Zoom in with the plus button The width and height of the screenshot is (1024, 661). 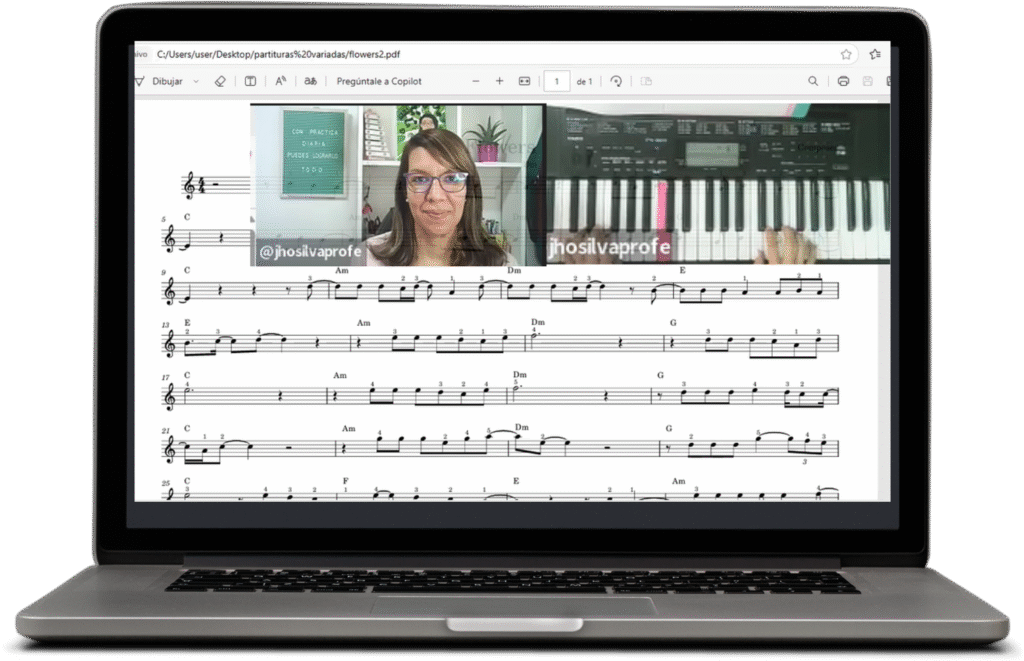click(500, 81)
